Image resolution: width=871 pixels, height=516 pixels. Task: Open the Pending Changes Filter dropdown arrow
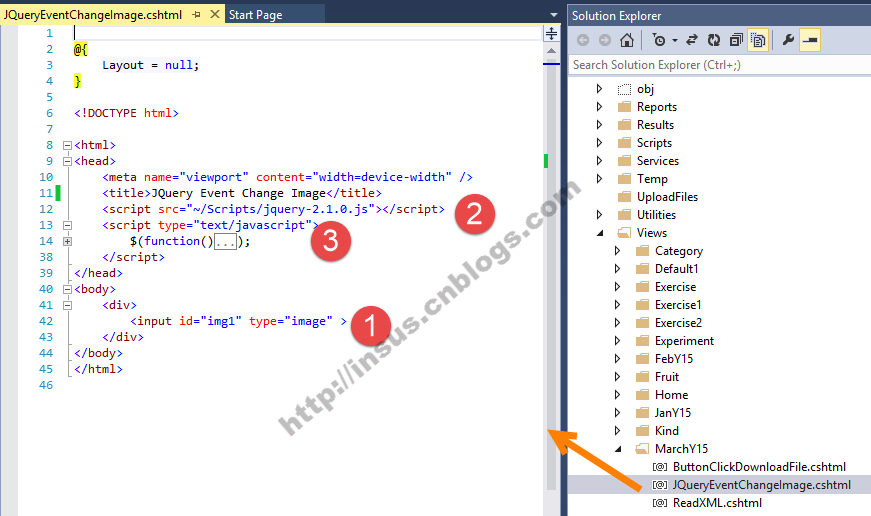pyautogui.click(x=674, y=41)
